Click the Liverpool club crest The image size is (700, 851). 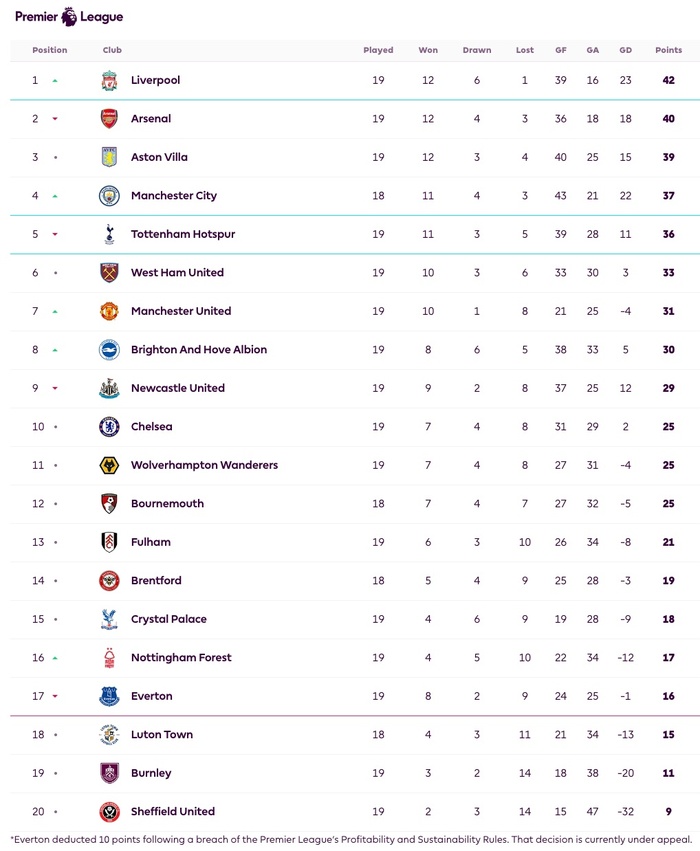[109, 80]
